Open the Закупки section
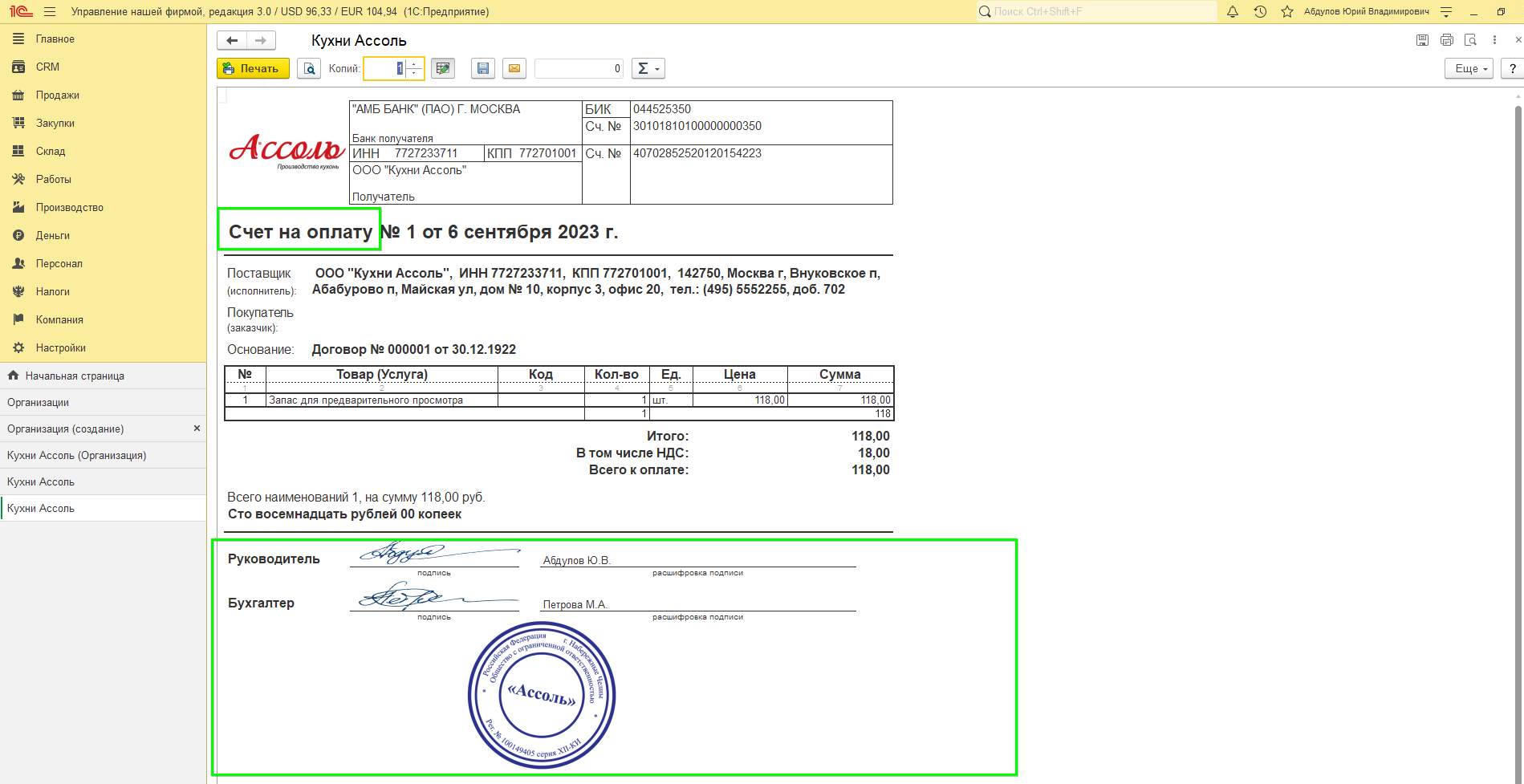The image size is (1524, 784). (103, 123)
